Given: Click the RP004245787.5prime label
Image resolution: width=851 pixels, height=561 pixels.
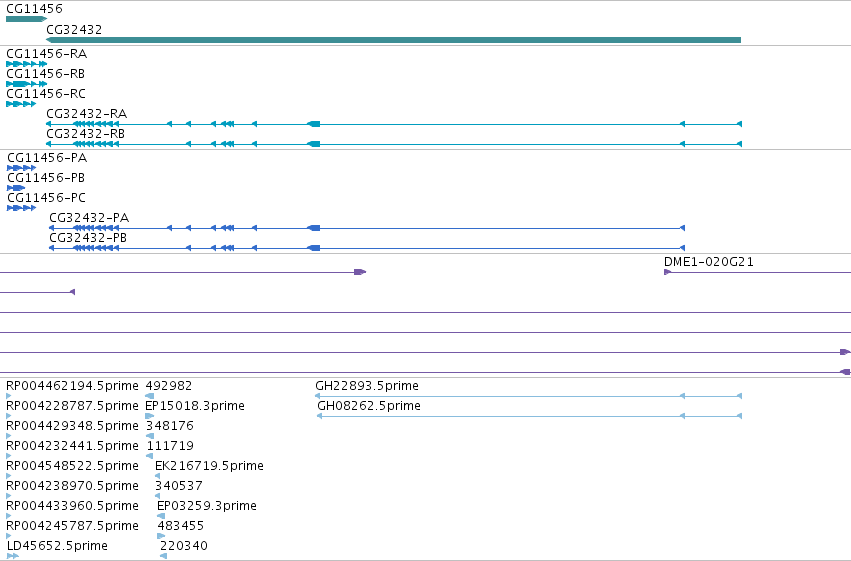Looking at the screenshot, I should click(x=72, y=526).
